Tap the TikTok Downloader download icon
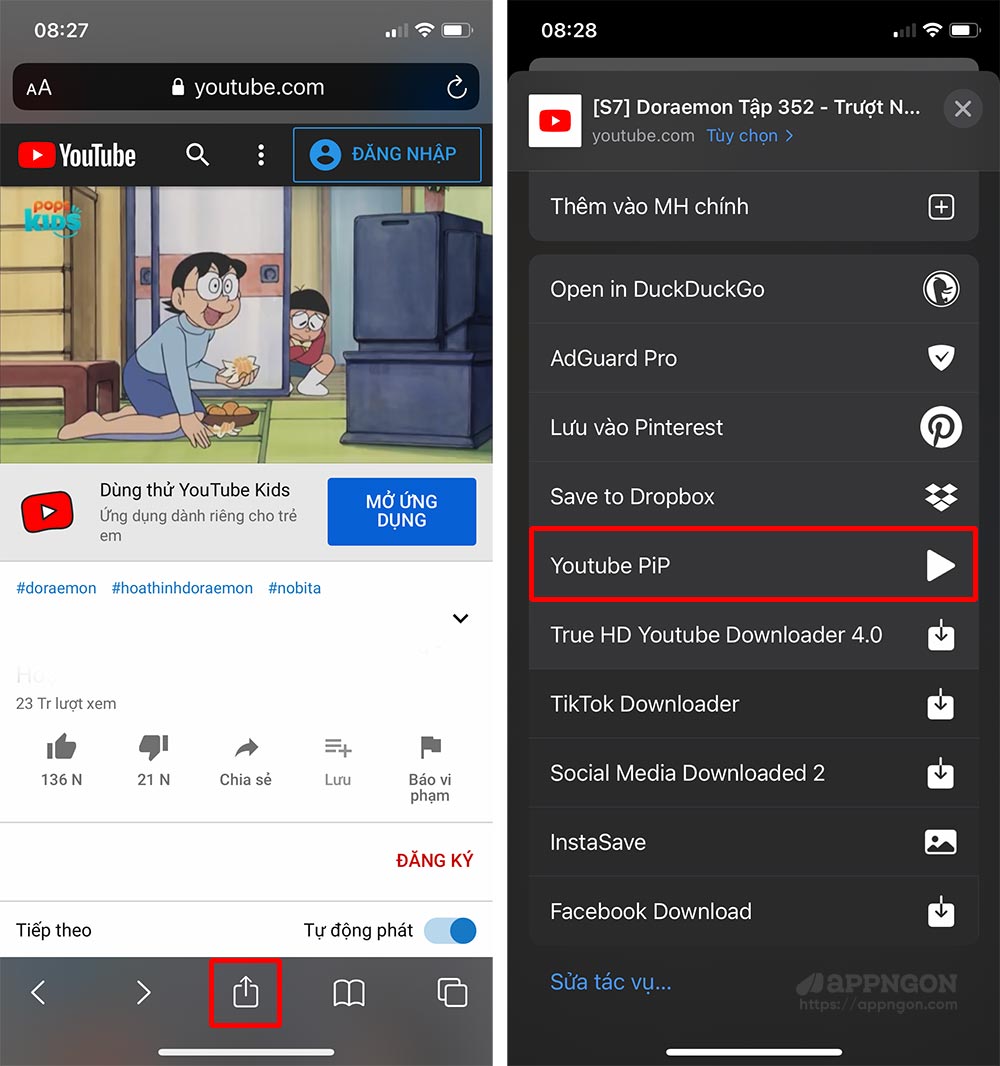 click(x=941, y=704)
